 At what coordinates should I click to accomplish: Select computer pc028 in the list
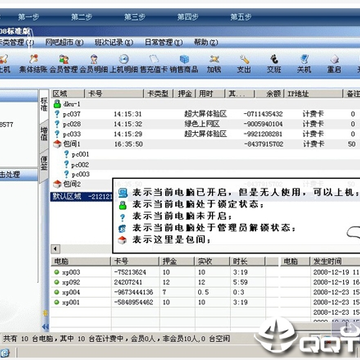[205, 124]
